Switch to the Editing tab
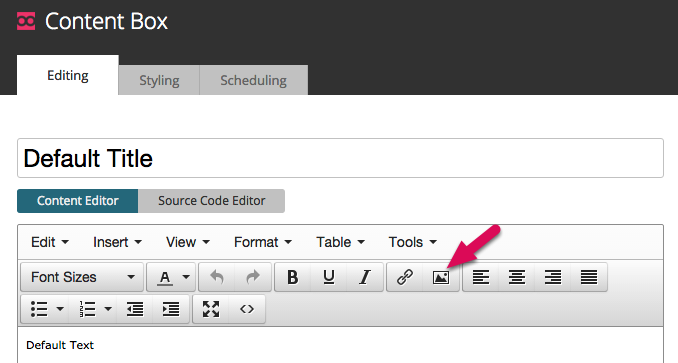 67,75
